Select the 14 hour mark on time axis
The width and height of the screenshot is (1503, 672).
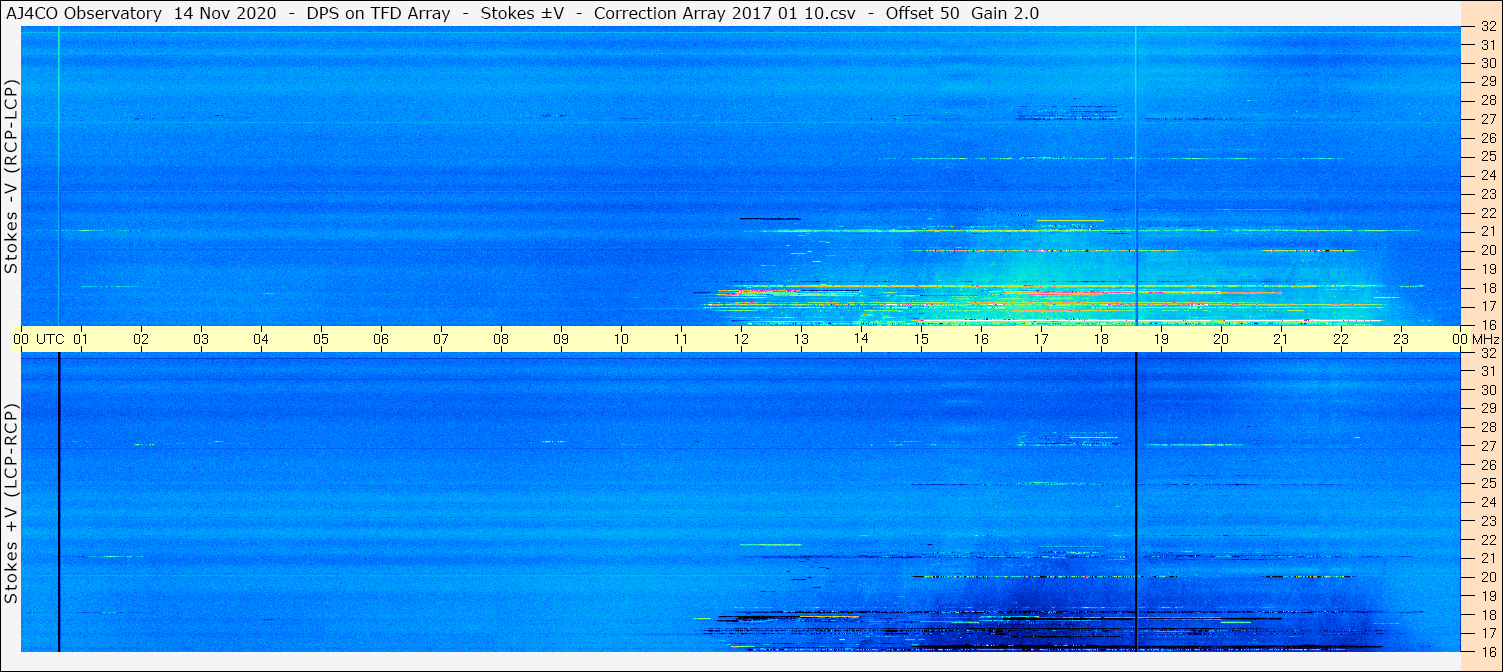861,339
